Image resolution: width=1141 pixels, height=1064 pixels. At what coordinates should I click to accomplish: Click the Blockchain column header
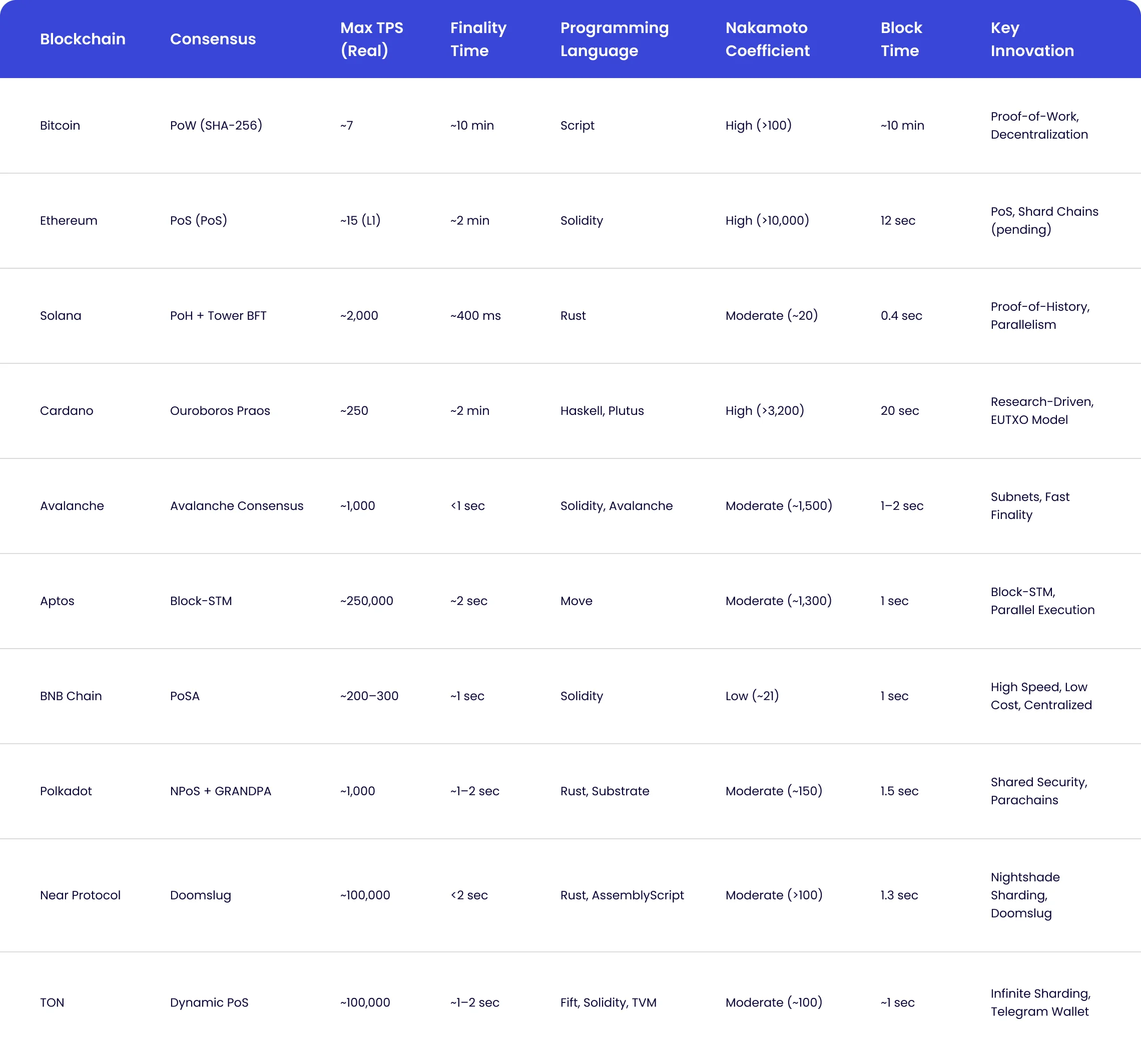[x=83, y=39]
